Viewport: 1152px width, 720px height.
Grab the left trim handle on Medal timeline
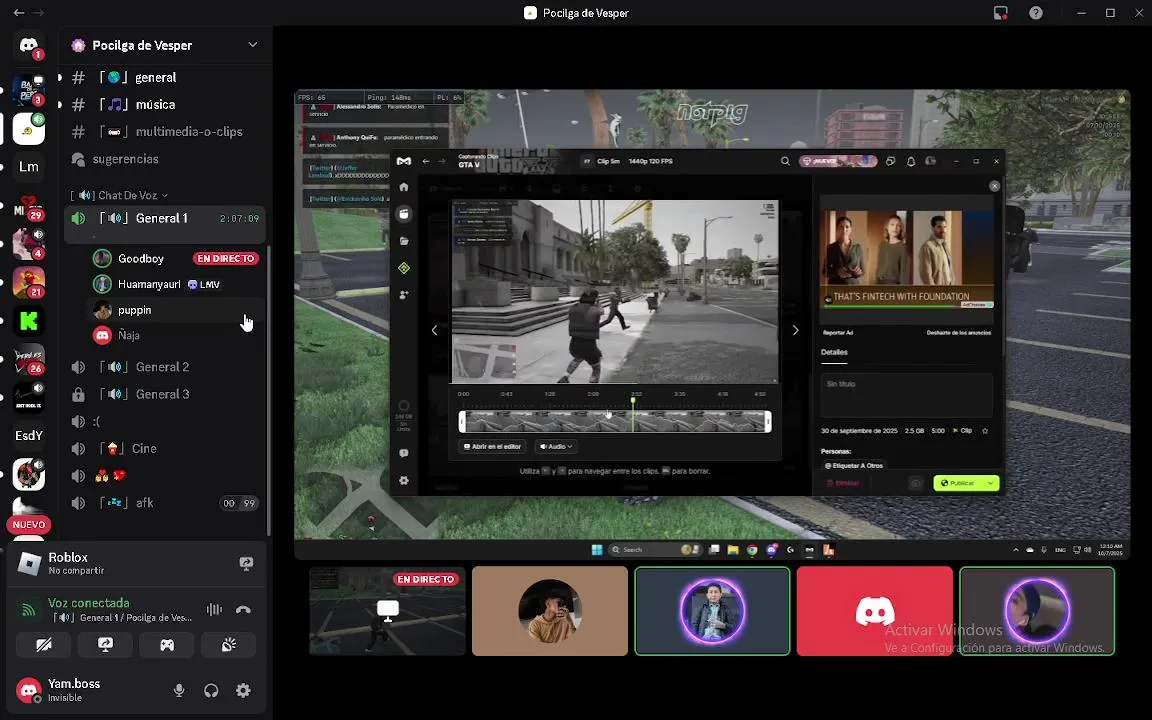click(462, 422)
